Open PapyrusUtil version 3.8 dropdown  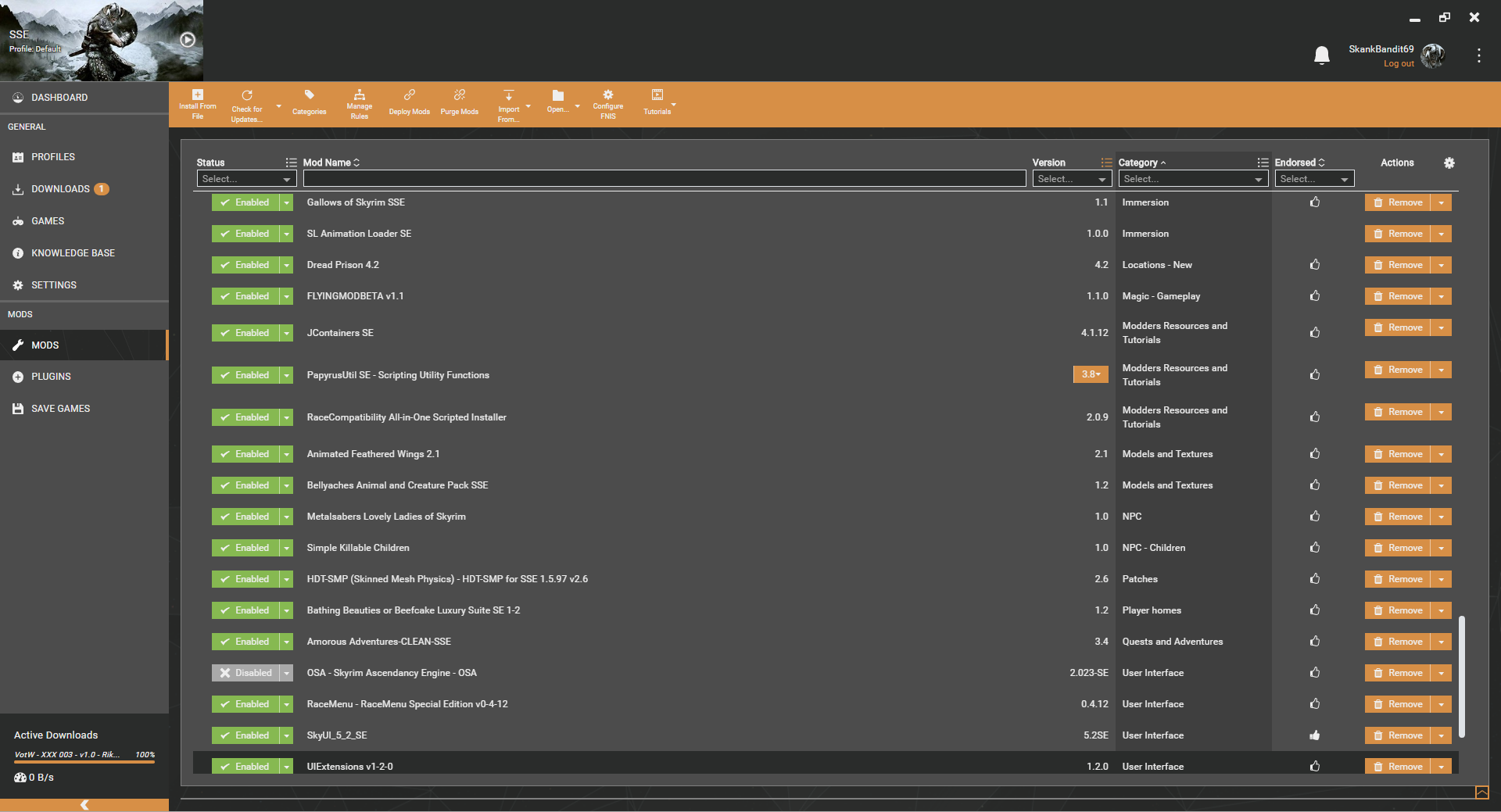[x=1091, y=374]
